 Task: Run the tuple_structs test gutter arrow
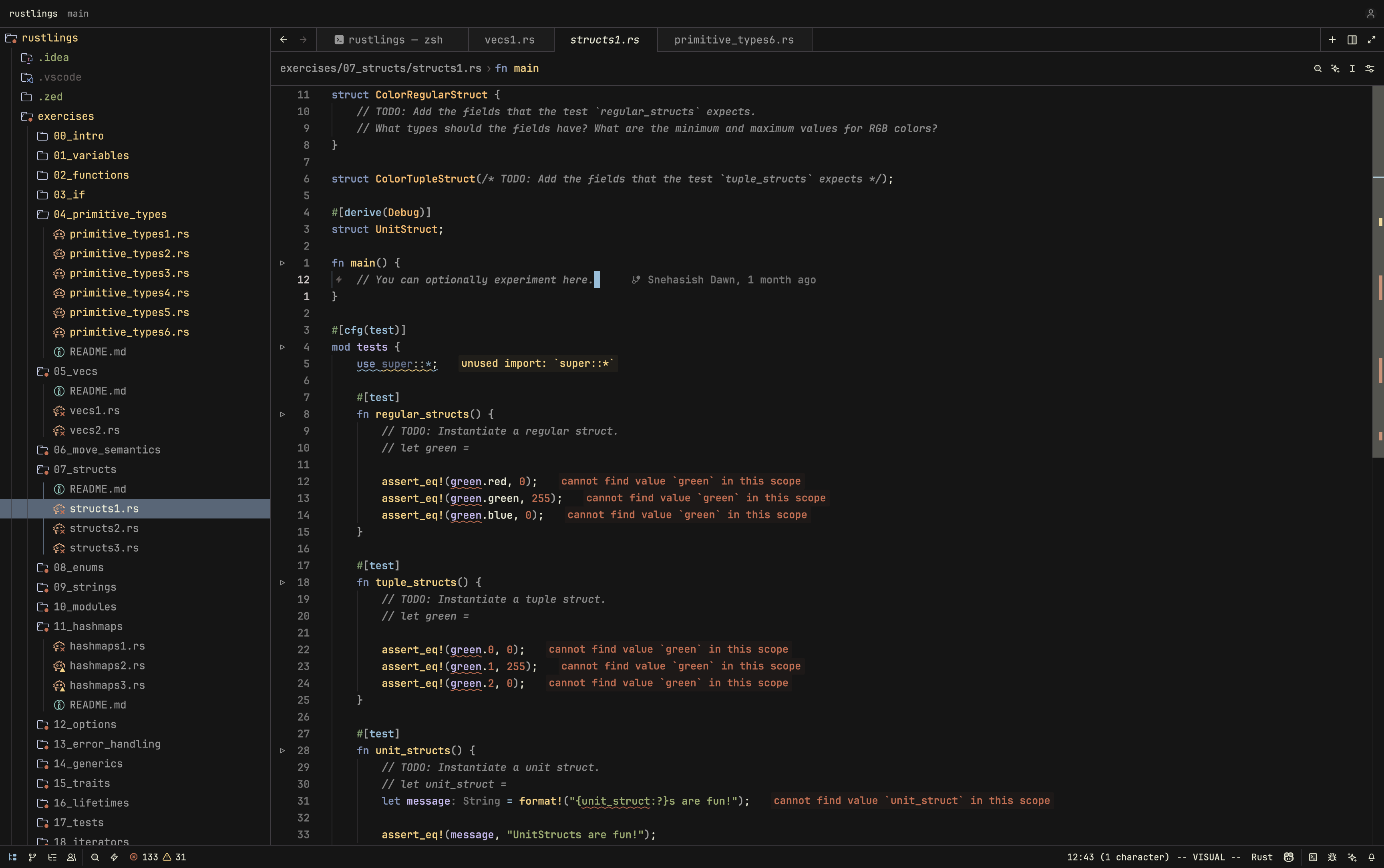pos(282,583)
